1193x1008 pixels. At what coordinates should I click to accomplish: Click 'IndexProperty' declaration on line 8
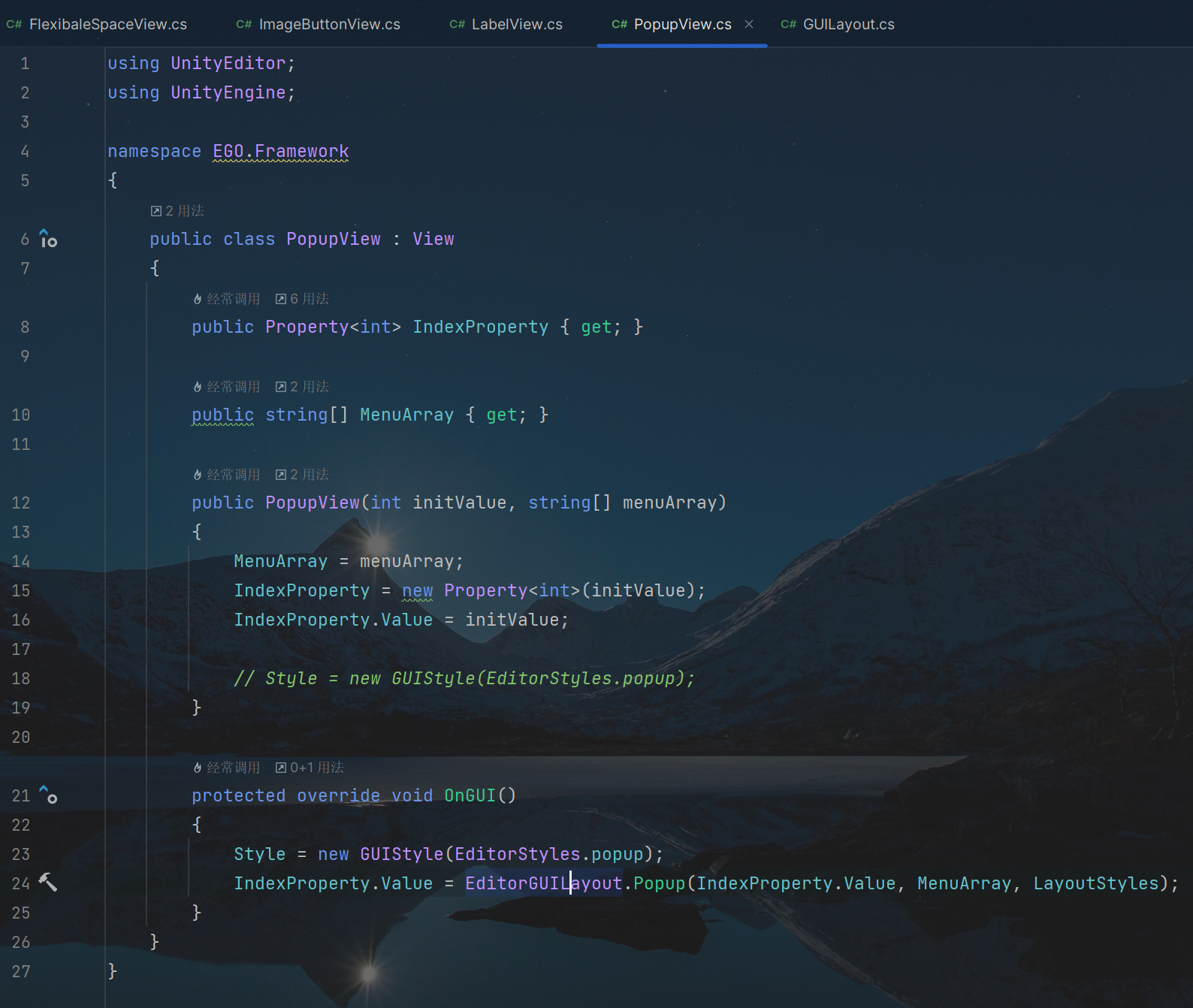[x=481, y=327]
